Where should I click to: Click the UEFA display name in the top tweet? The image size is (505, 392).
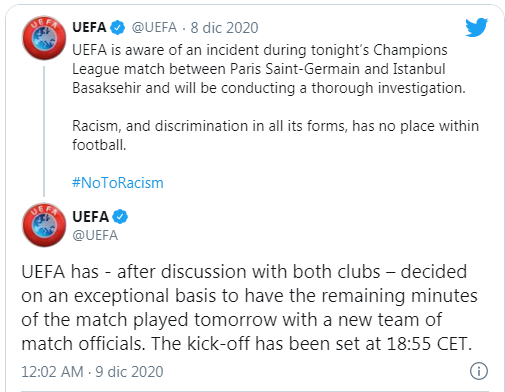click(89, 27)
